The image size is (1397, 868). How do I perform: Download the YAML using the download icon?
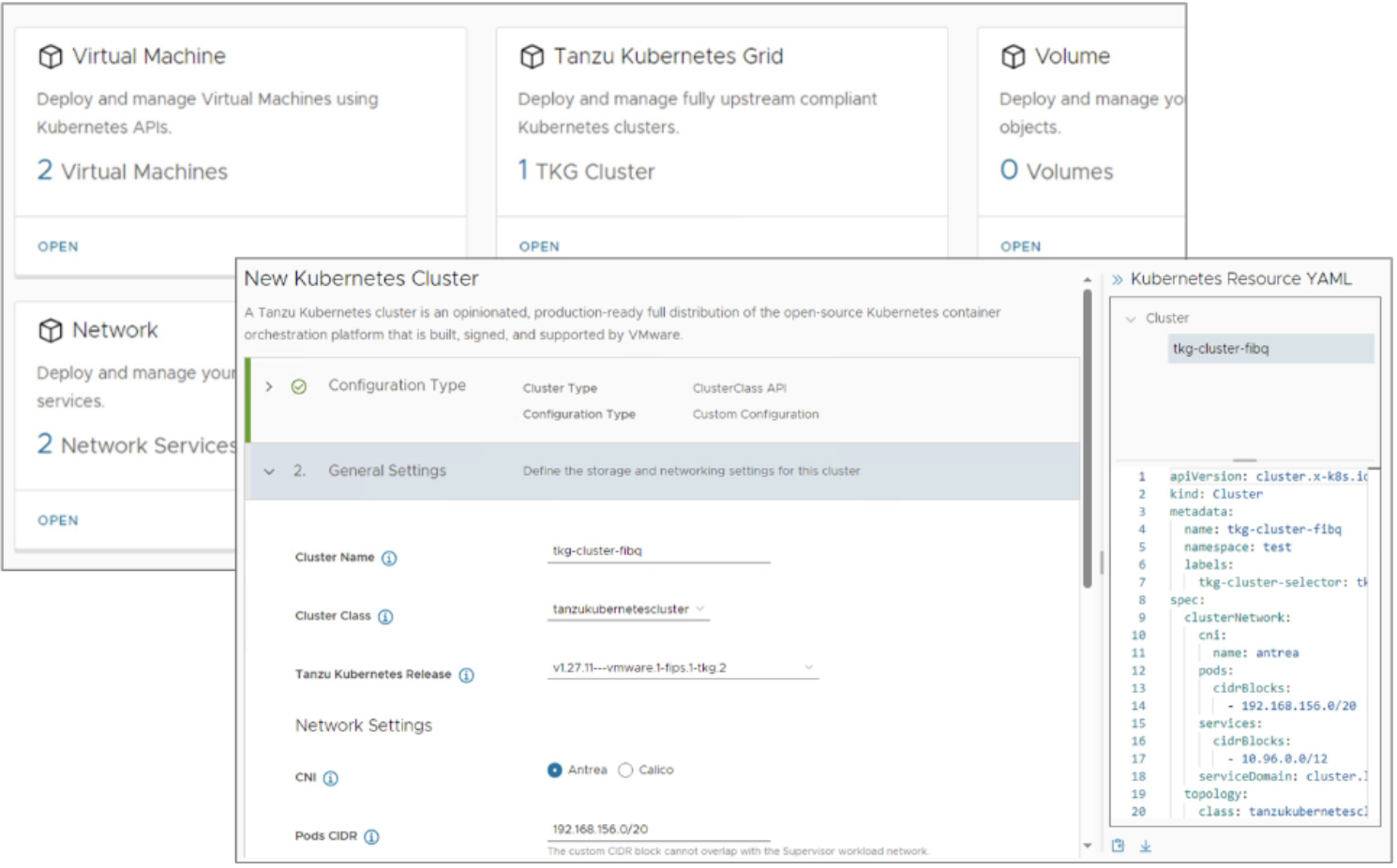[x=1145, y=846]
